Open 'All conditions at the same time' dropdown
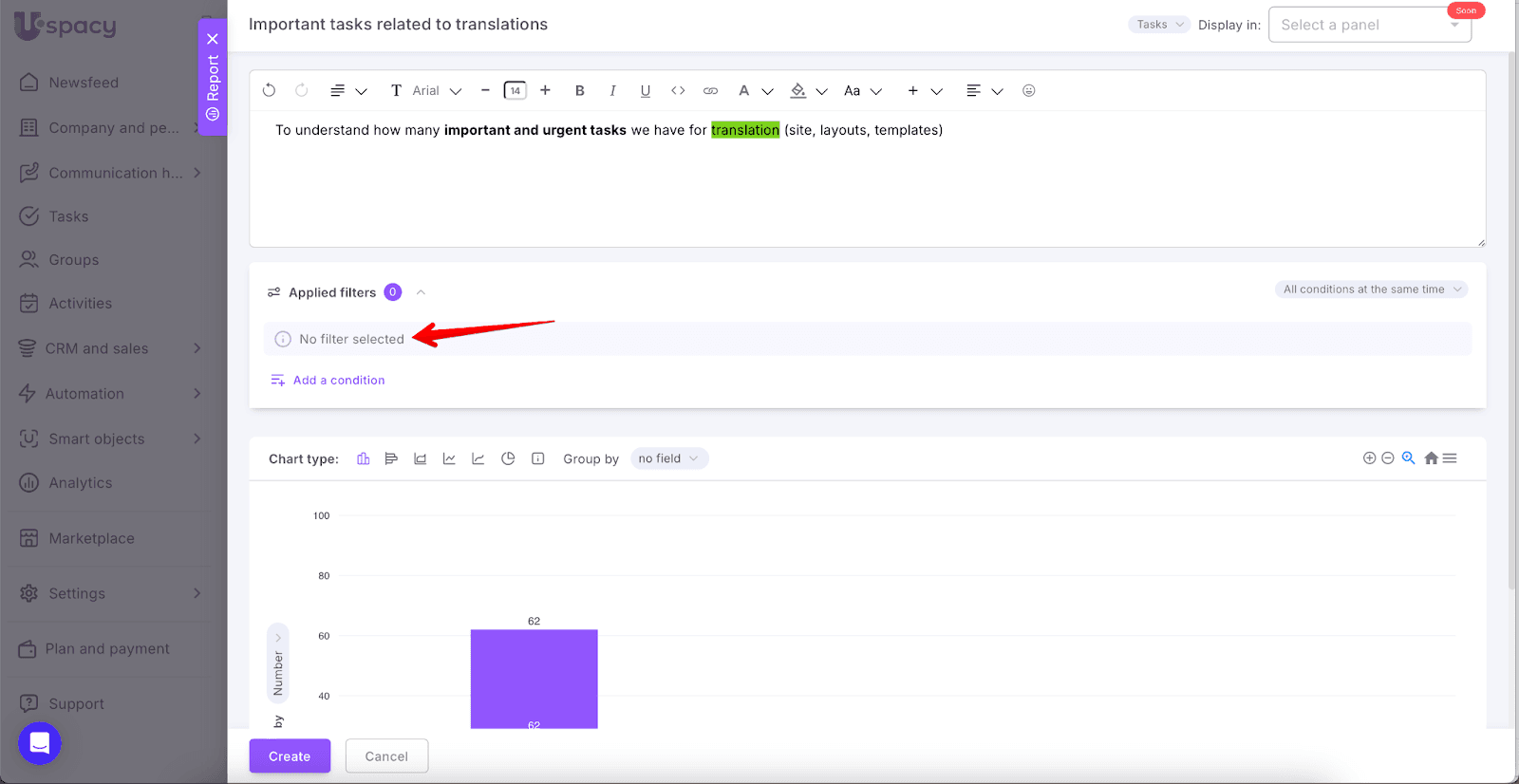This screenshot has width=1519, height=784. point(1370,289)
